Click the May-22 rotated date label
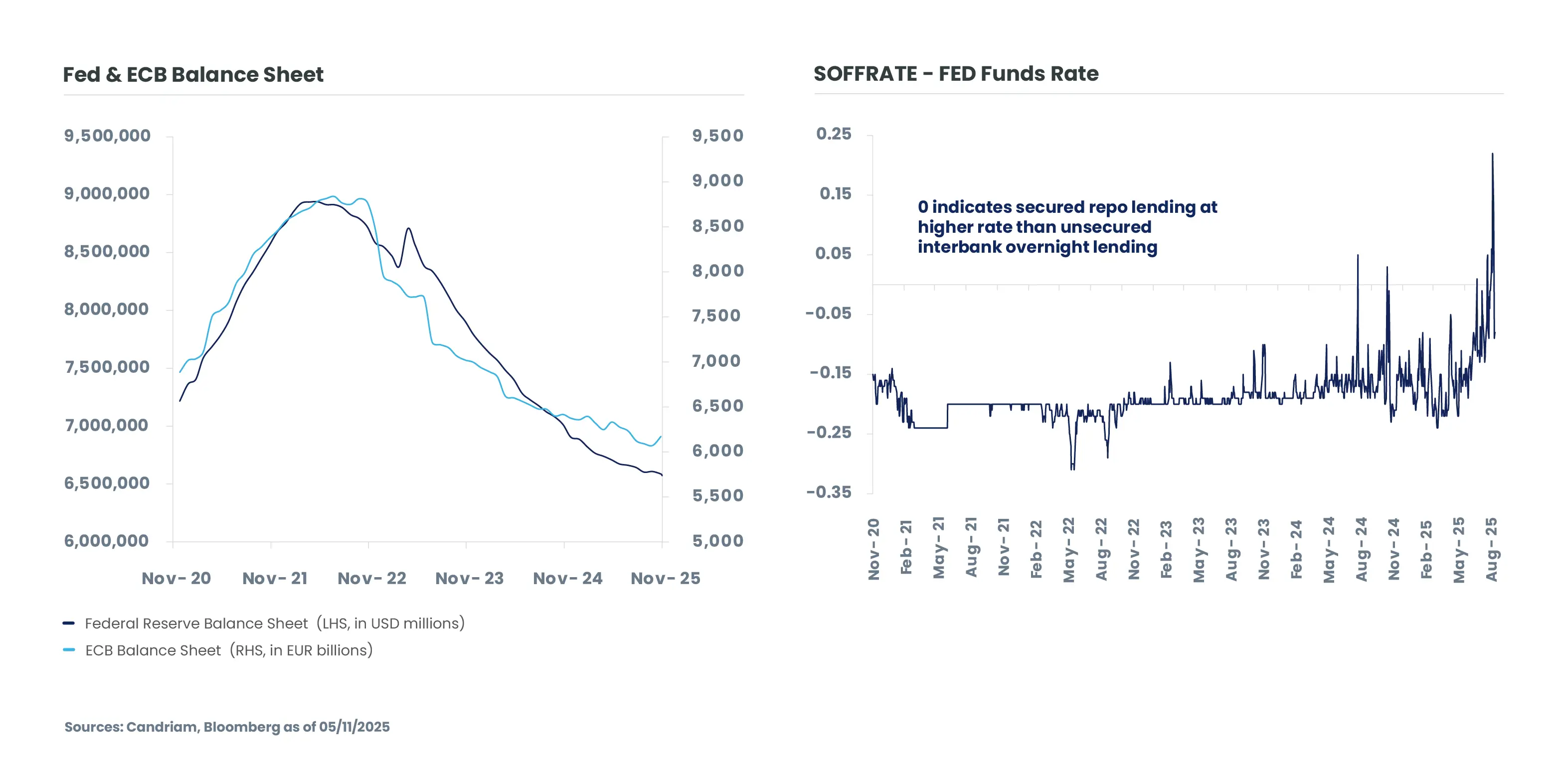This screenshot has height=784, width=1559. click(x=1069, y=549)
